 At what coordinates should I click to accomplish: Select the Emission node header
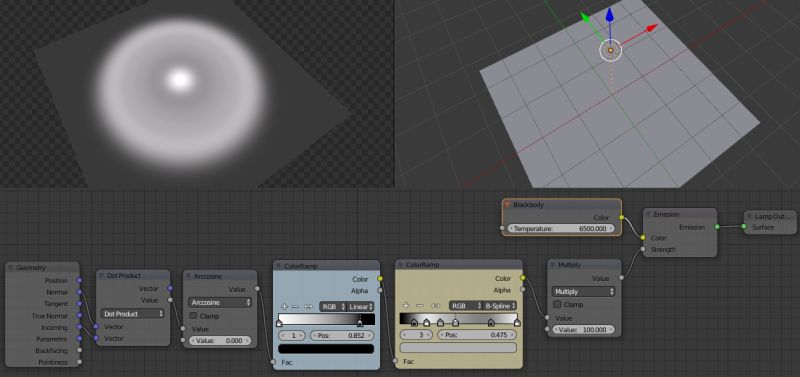[680, 214]
